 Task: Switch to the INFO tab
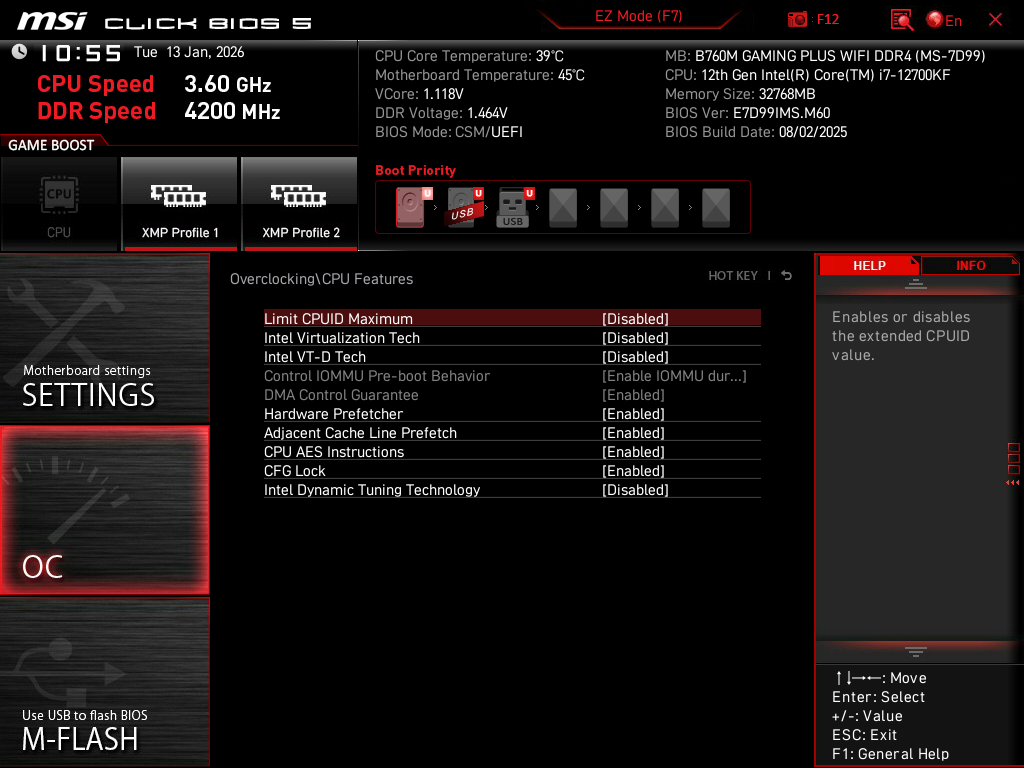(x=970, y=266)
